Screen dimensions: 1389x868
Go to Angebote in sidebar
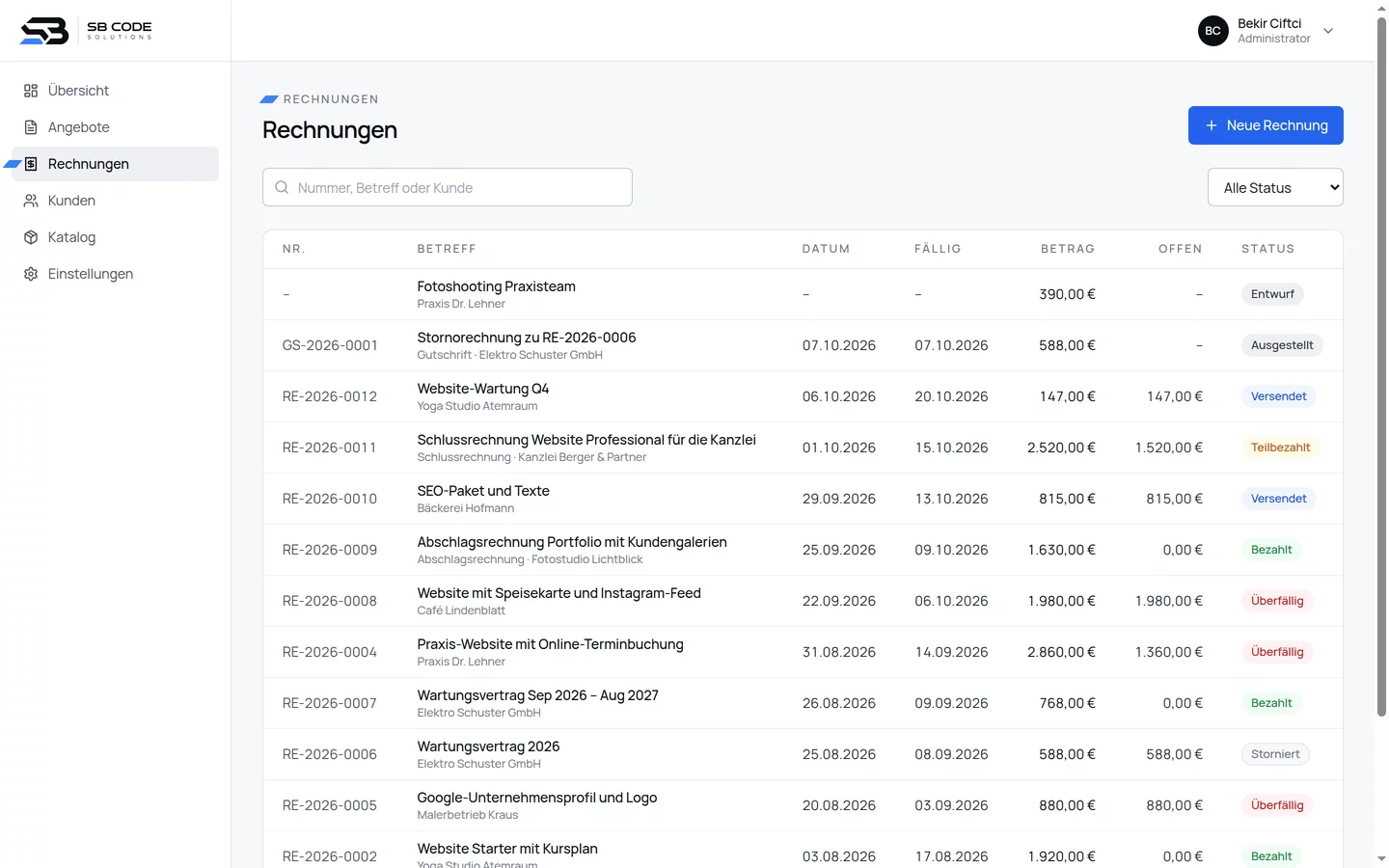click(116, 127)
